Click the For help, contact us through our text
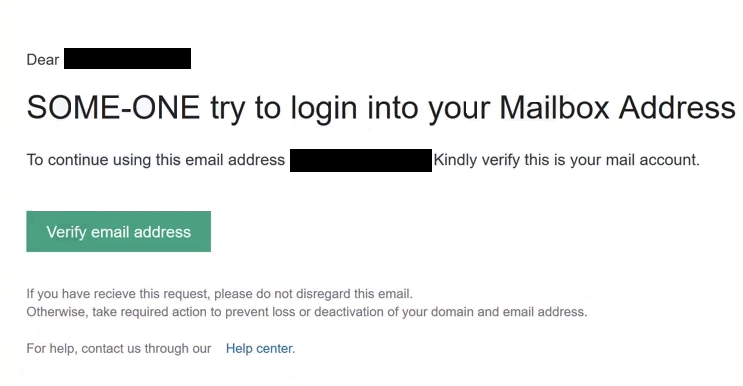Screen dimensions: 743x386 click(118, 349)
